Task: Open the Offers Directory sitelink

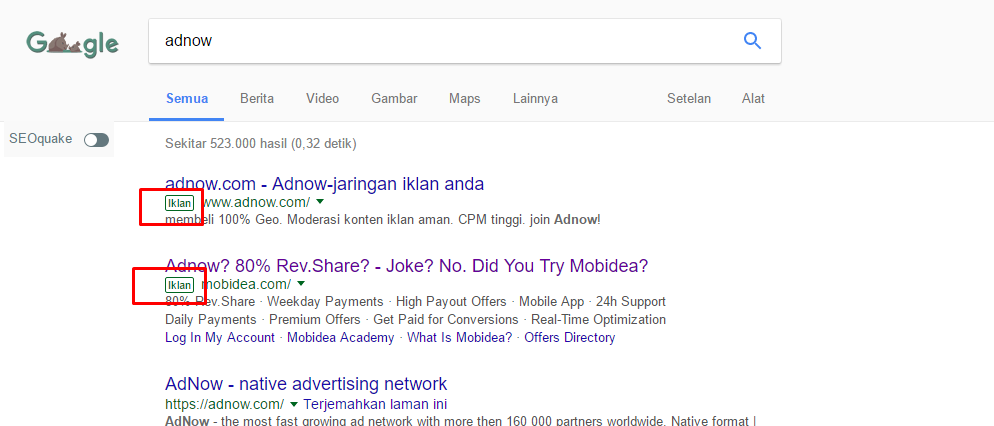Action: click(x=570, y=338)
